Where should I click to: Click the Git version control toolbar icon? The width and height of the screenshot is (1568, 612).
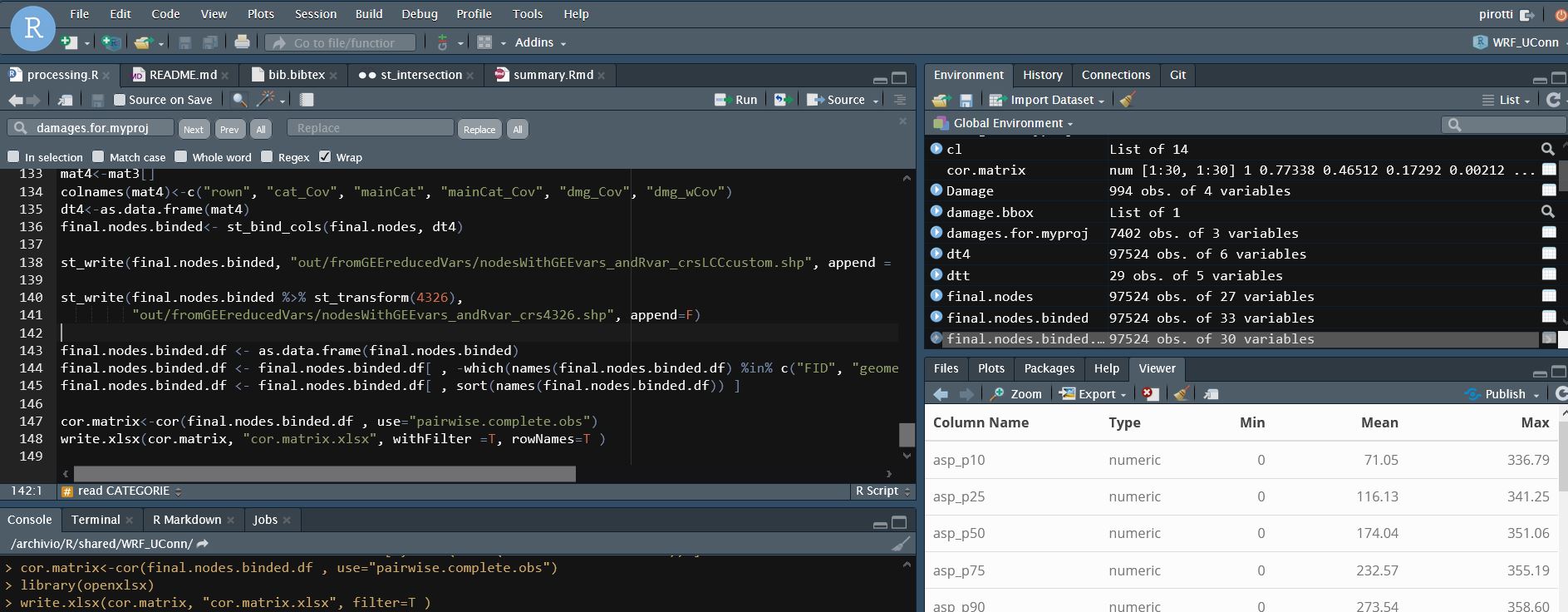click(x=442, y=42)
